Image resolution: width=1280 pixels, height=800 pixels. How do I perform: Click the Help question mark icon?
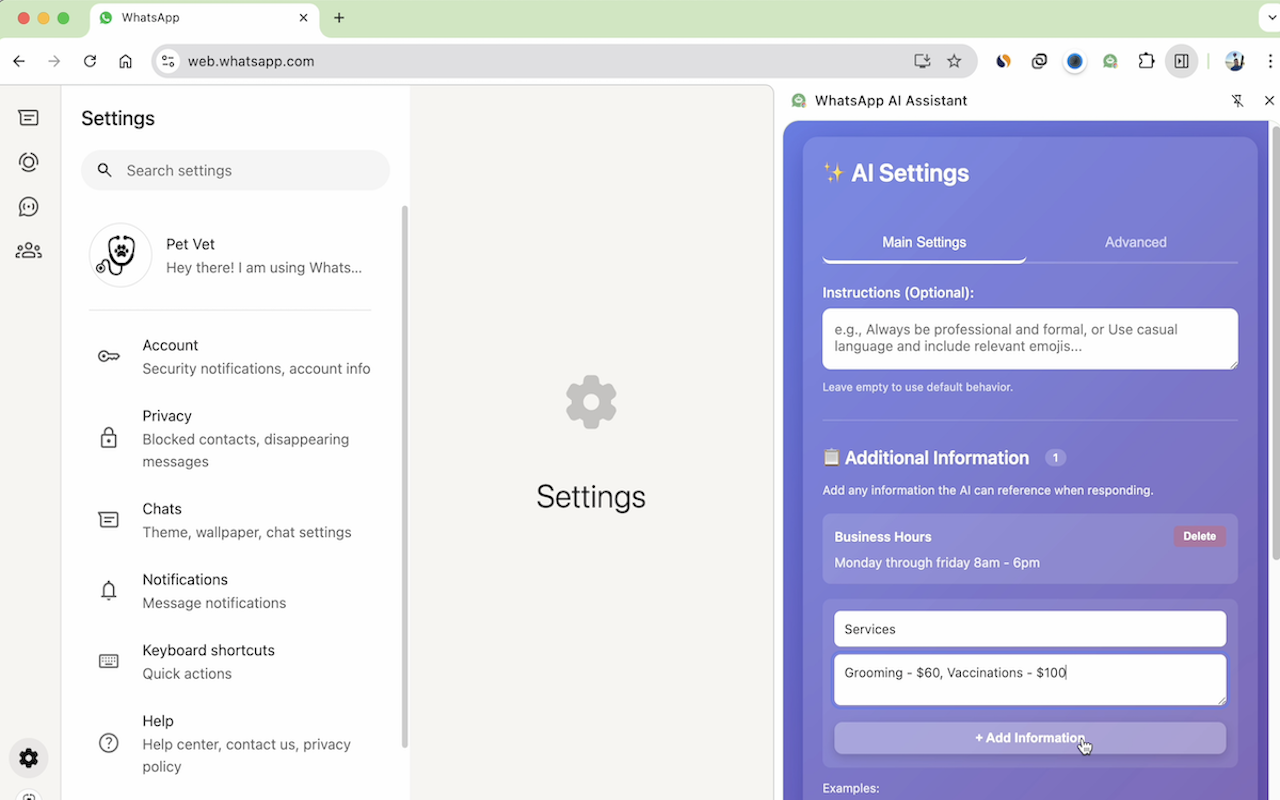109,744
